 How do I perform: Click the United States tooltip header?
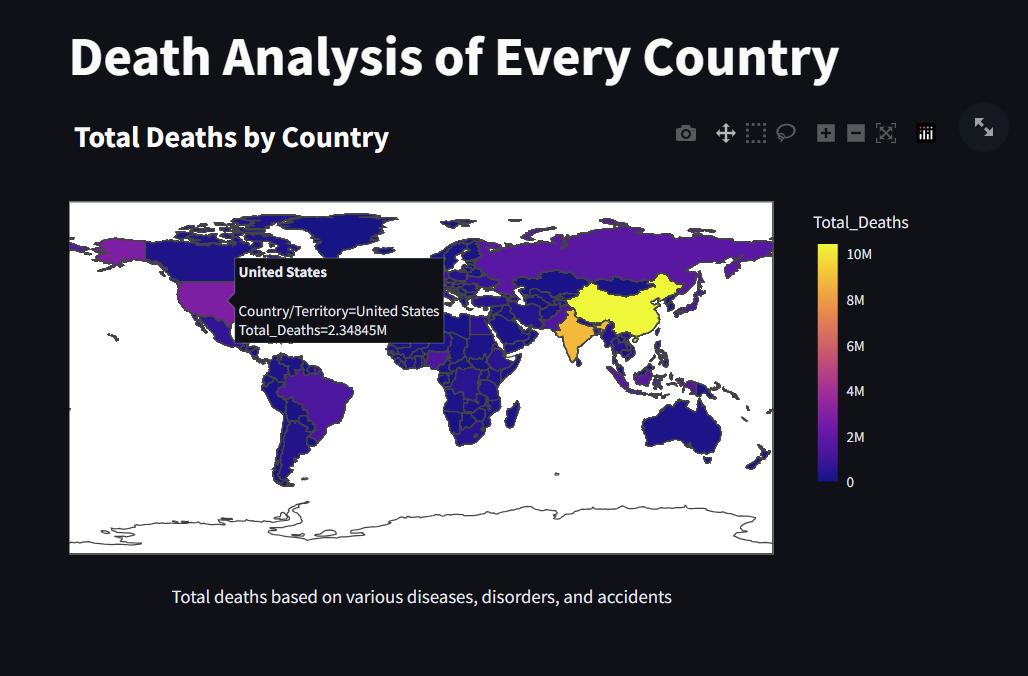click(283, 272)
